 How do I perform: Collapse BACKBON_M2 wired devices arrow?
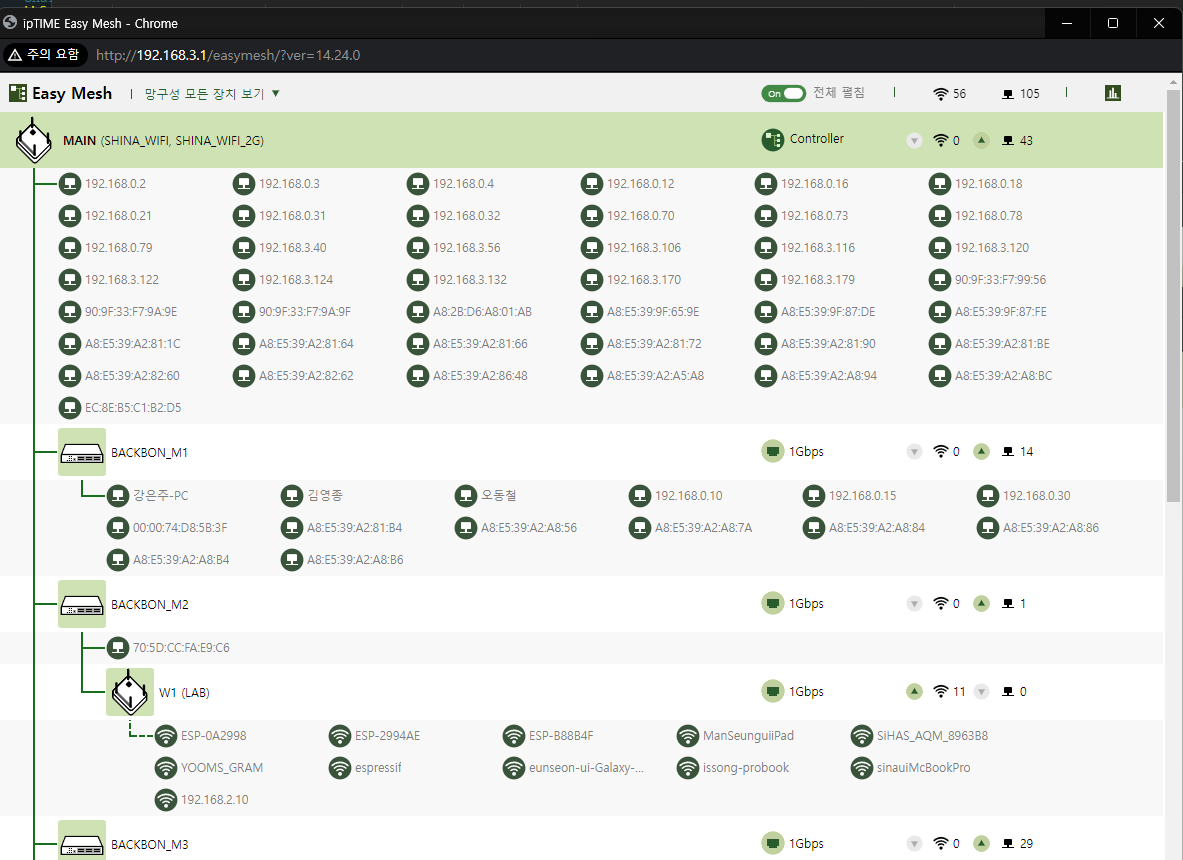click(981, 604)
